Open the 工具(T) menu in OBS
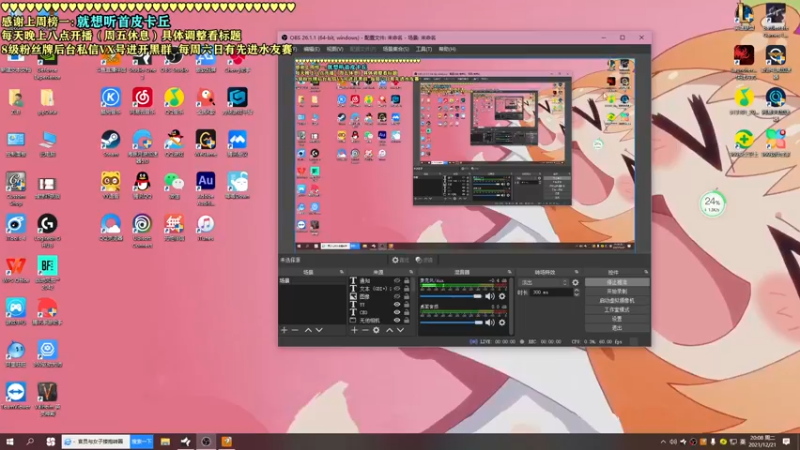The image size is (800, 450). (x=423, y=49)
